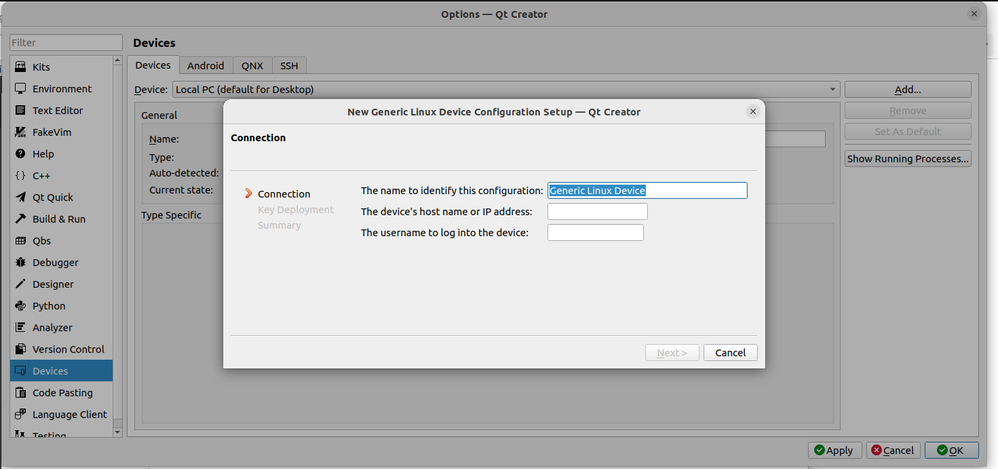
Task: Click the Devices icon in the sidebar
Action: point(20,370)
